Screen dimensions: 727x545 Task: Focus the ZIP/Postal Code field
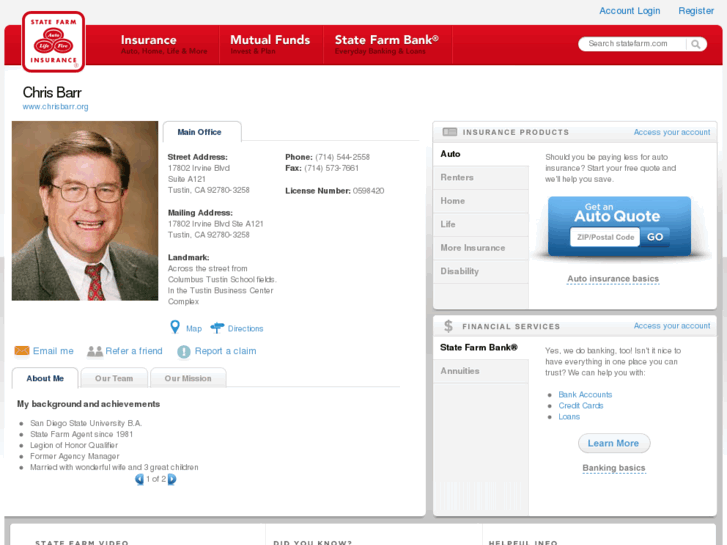point(605,237)
